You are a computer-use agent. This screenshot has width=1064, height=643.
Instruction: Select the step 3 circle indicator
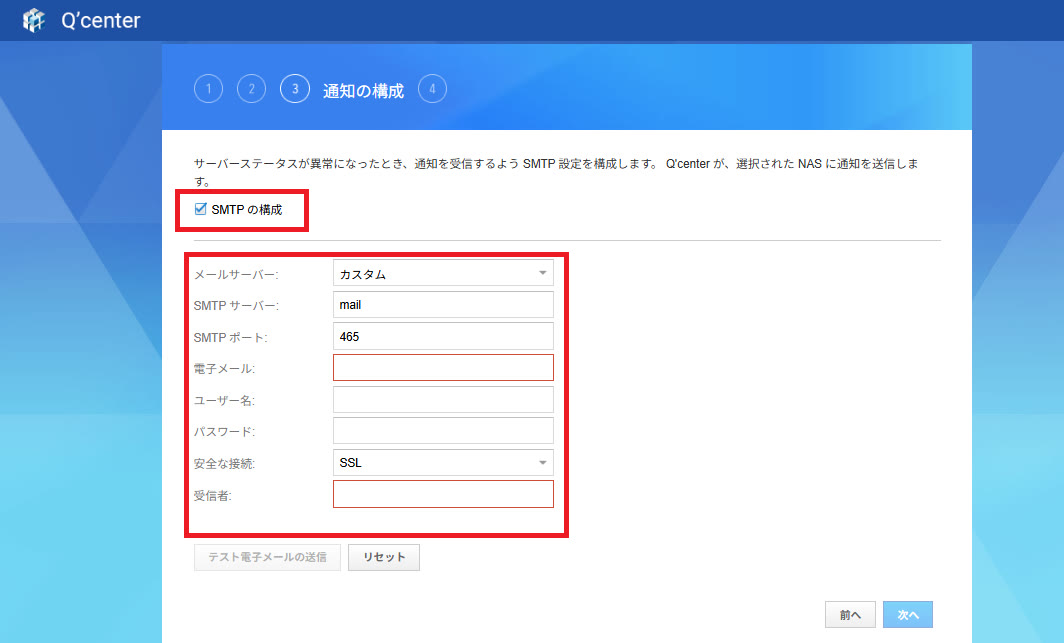[295, 89]
